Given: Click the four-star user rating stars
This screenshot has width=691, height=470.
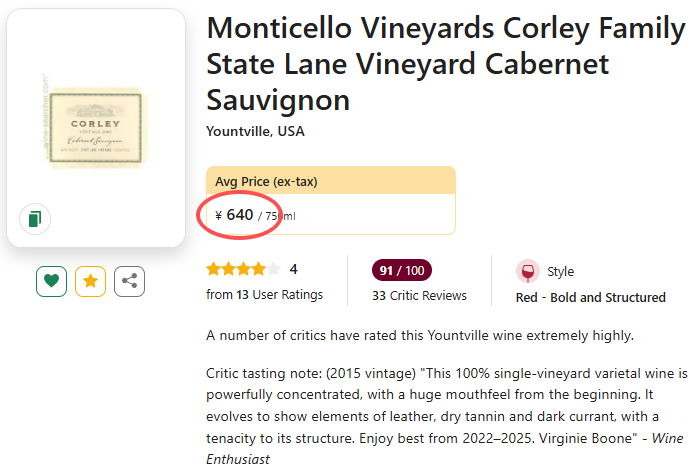Looking at the screenshot, I should pos(243,269).
